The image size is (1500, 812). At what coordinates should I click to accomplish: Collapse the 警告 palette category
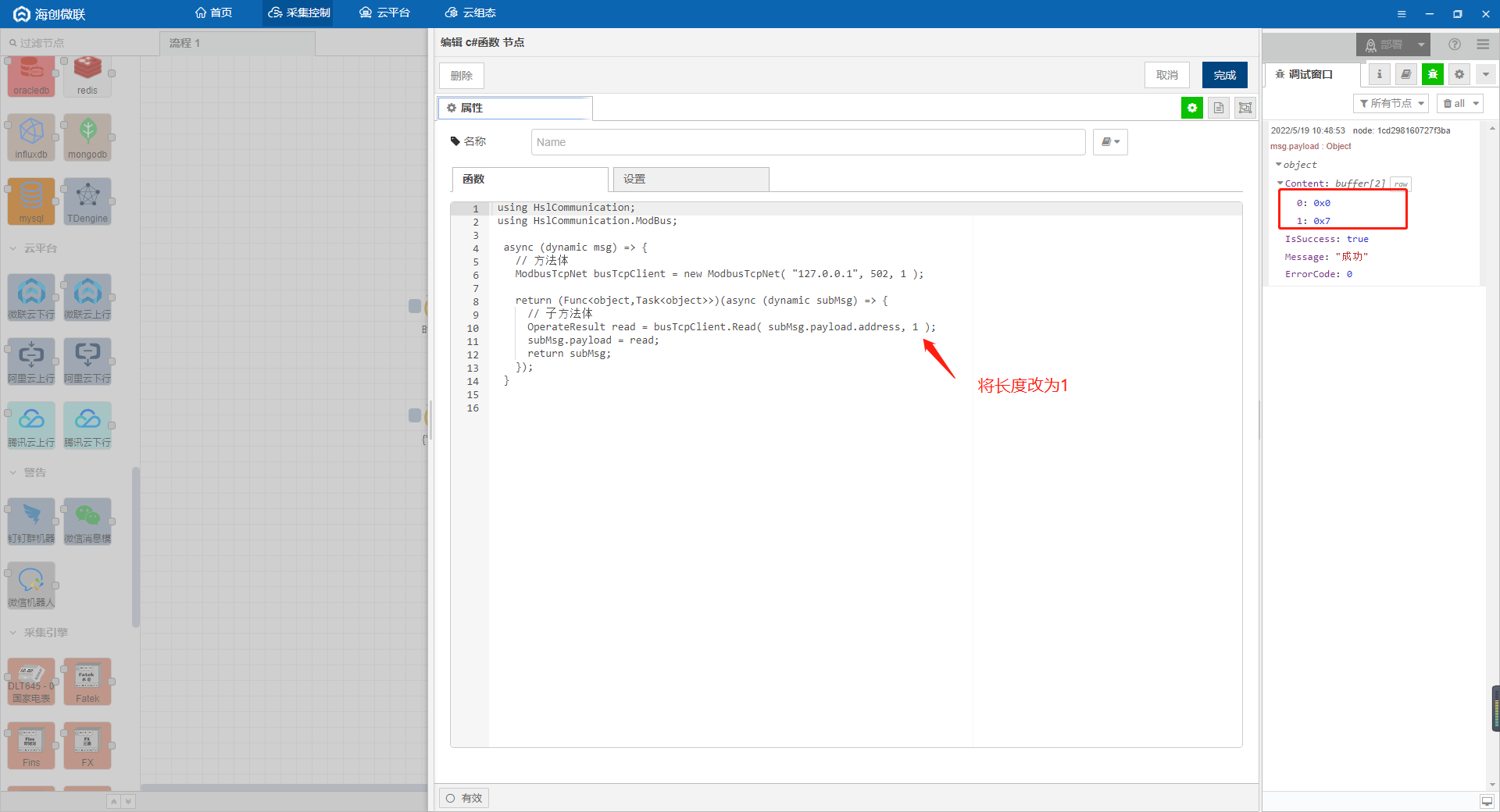pos(28,472)
